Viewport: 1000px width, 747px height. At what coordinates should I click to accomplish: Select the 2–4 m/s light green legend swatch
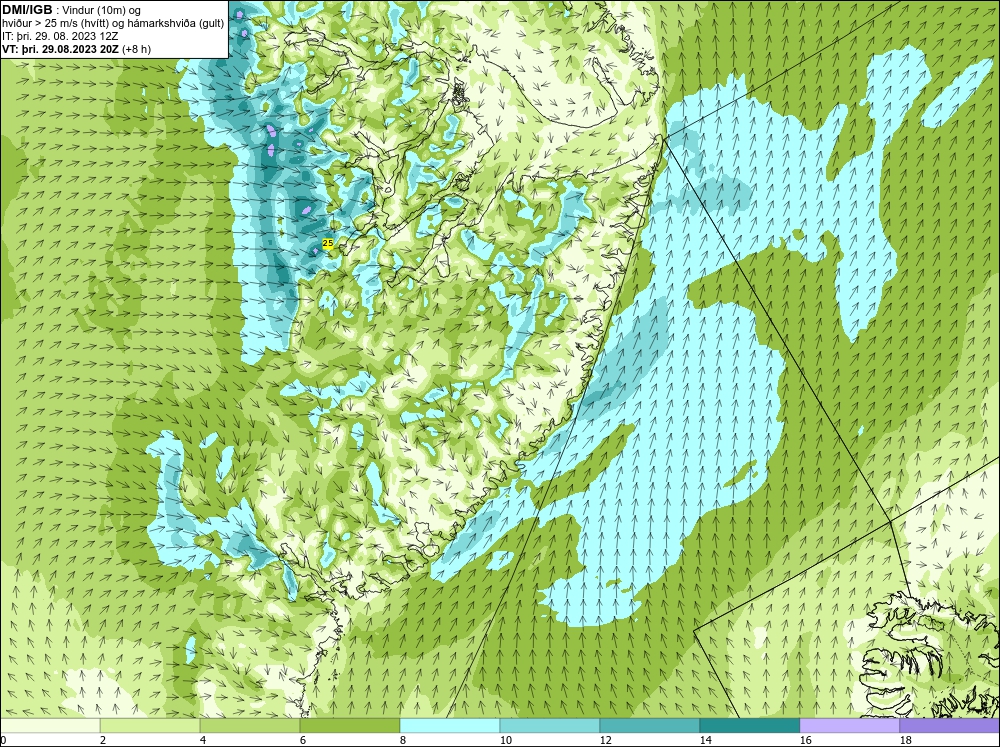(150, 725)
